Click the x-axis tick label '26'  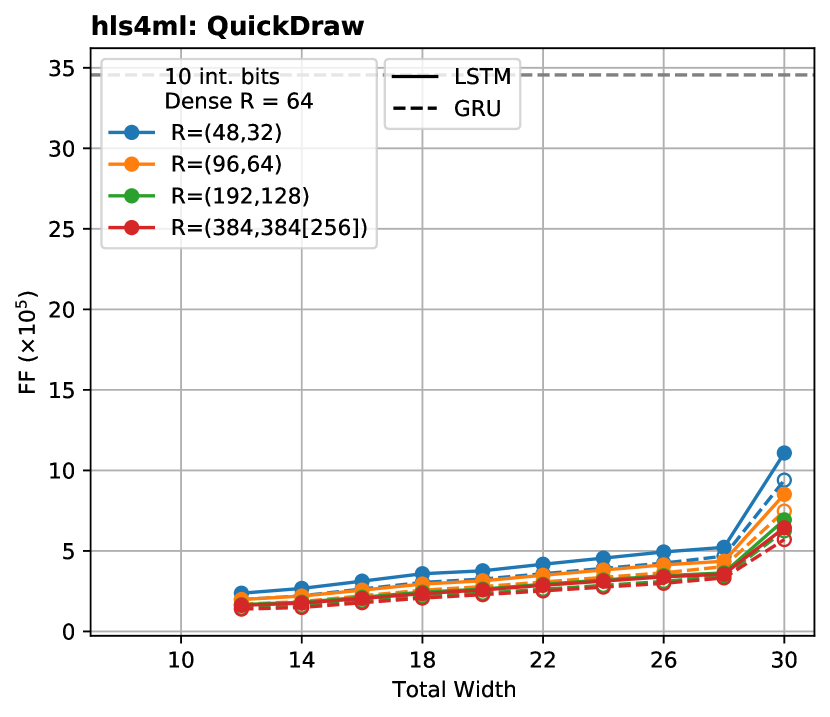(x=664, y=660)
